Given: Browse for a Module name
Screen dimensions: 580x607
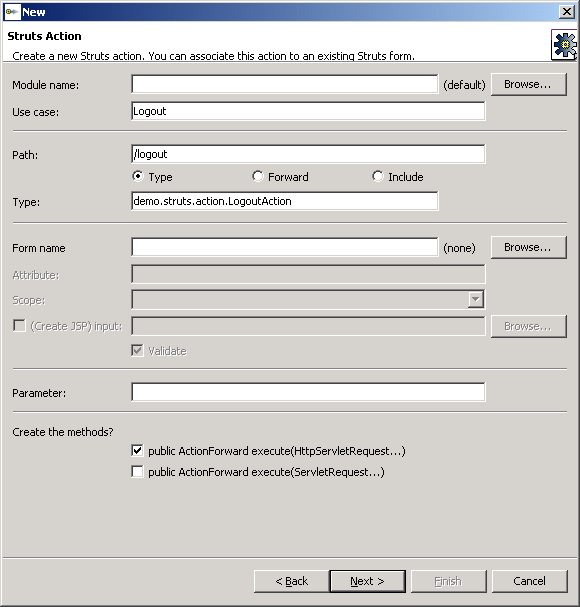Looking at the screenshot, I should click(529, 84).
